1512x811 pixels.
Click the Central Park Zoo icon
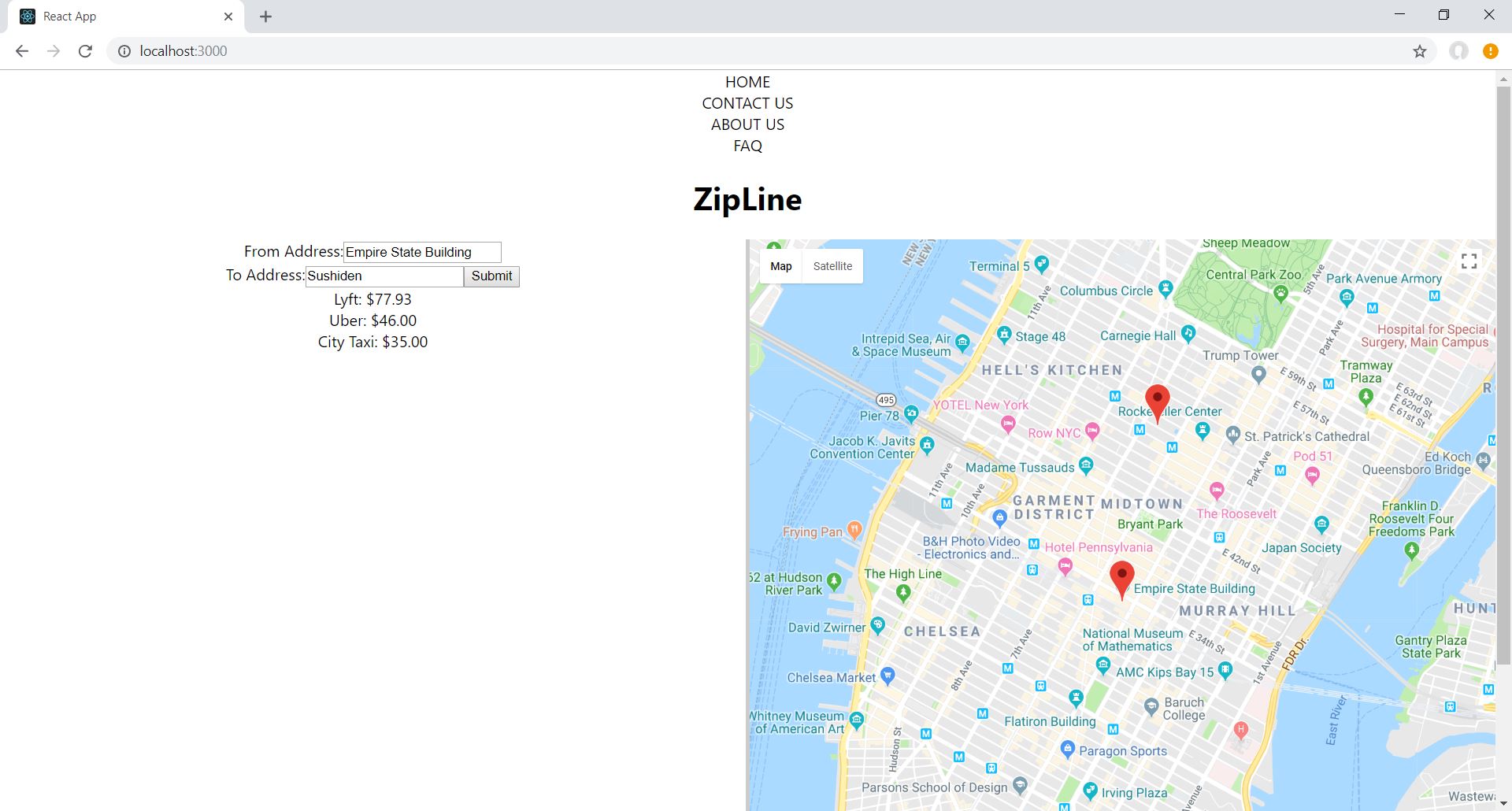(1281, 294)
